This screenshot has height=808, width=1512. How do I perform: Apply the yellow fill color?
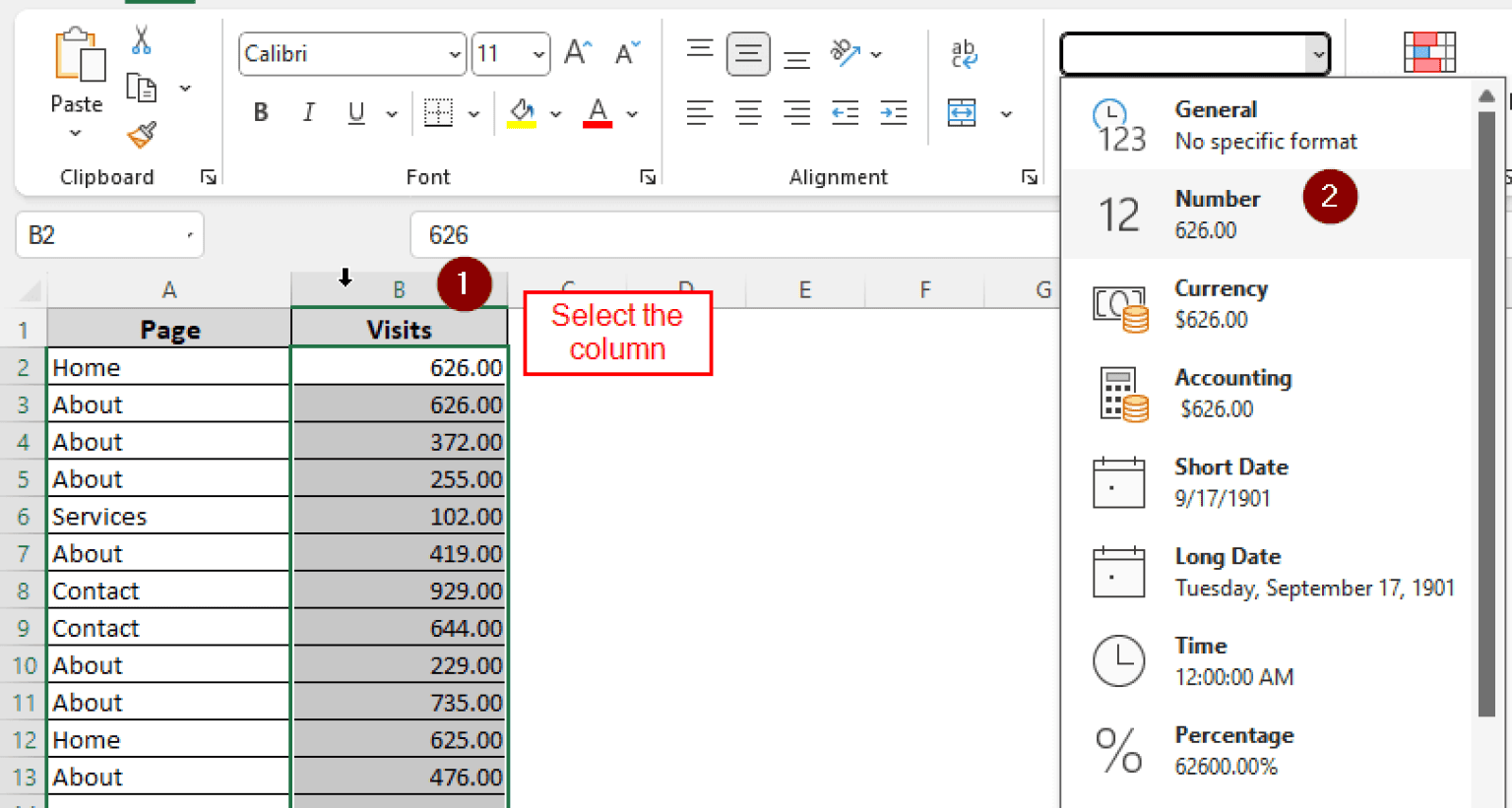click(522, 113)
